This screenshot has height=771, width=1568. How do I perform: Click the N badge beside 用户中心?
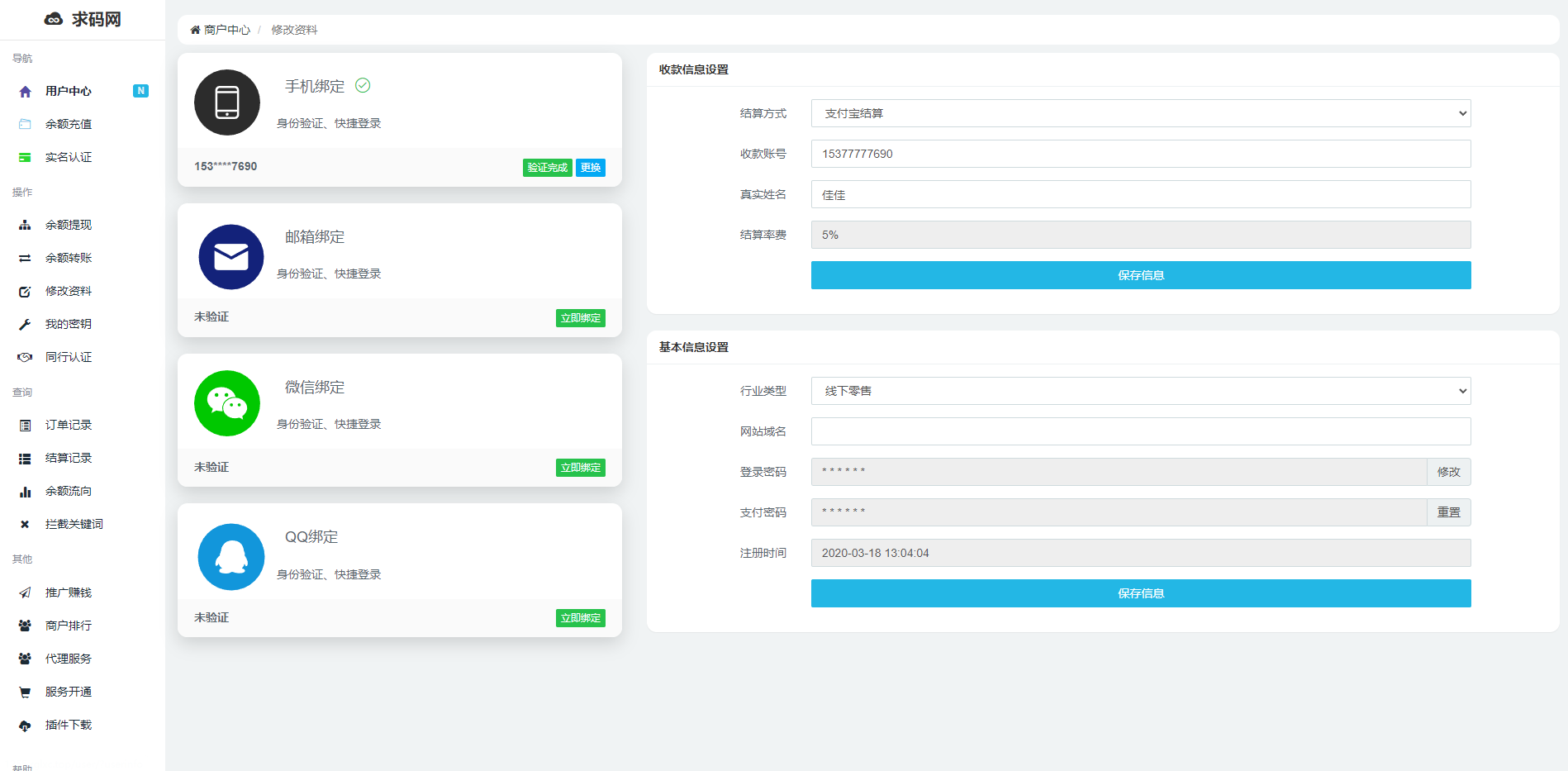pyautogui.click(x=141, y=91)
